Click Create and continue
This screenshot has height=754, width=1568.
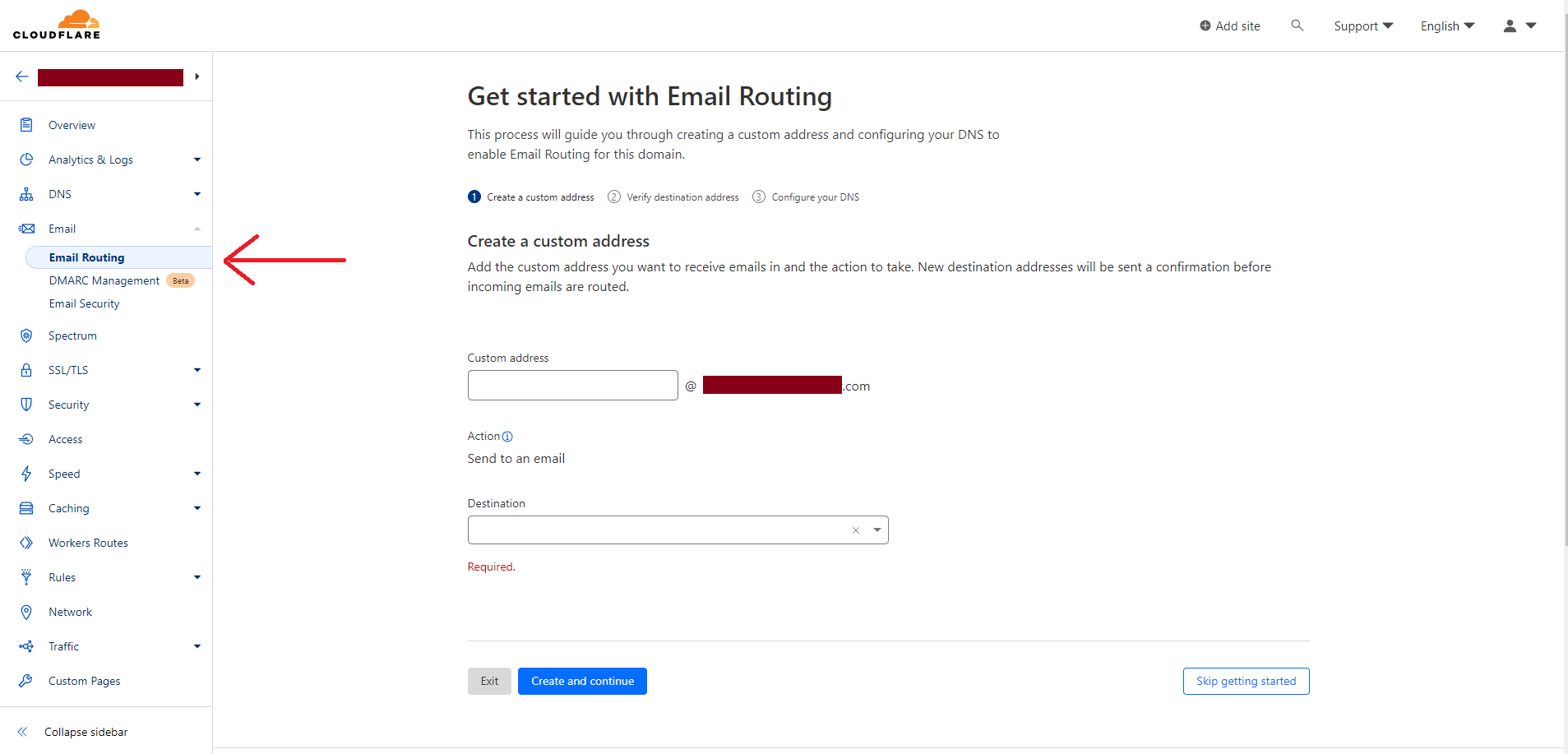click(x=581, y=681)
